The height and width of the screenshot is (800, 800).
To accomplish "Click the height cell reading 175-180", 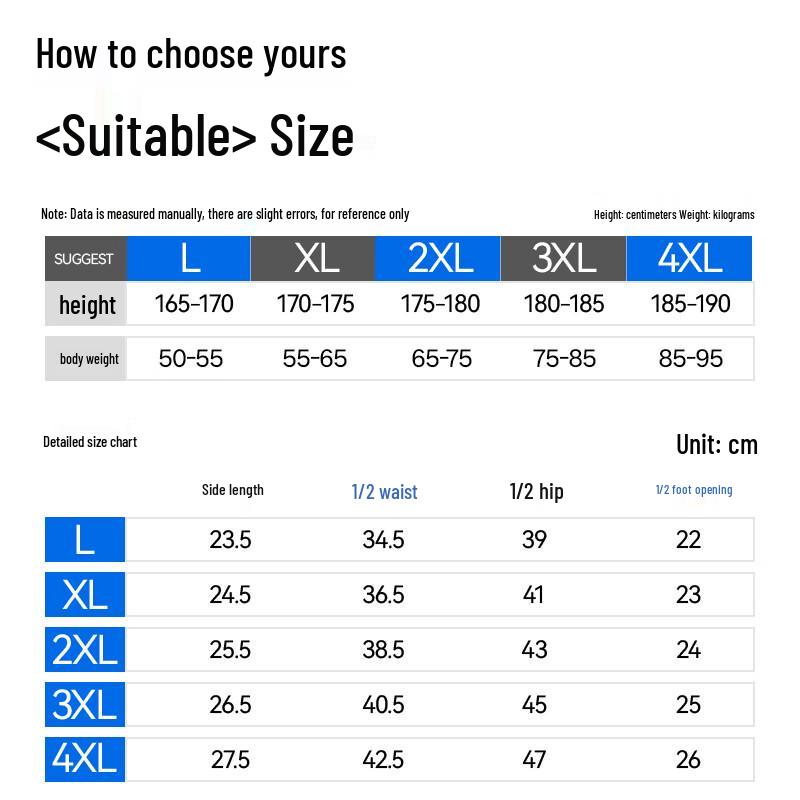I will click(x=440, y=304).
